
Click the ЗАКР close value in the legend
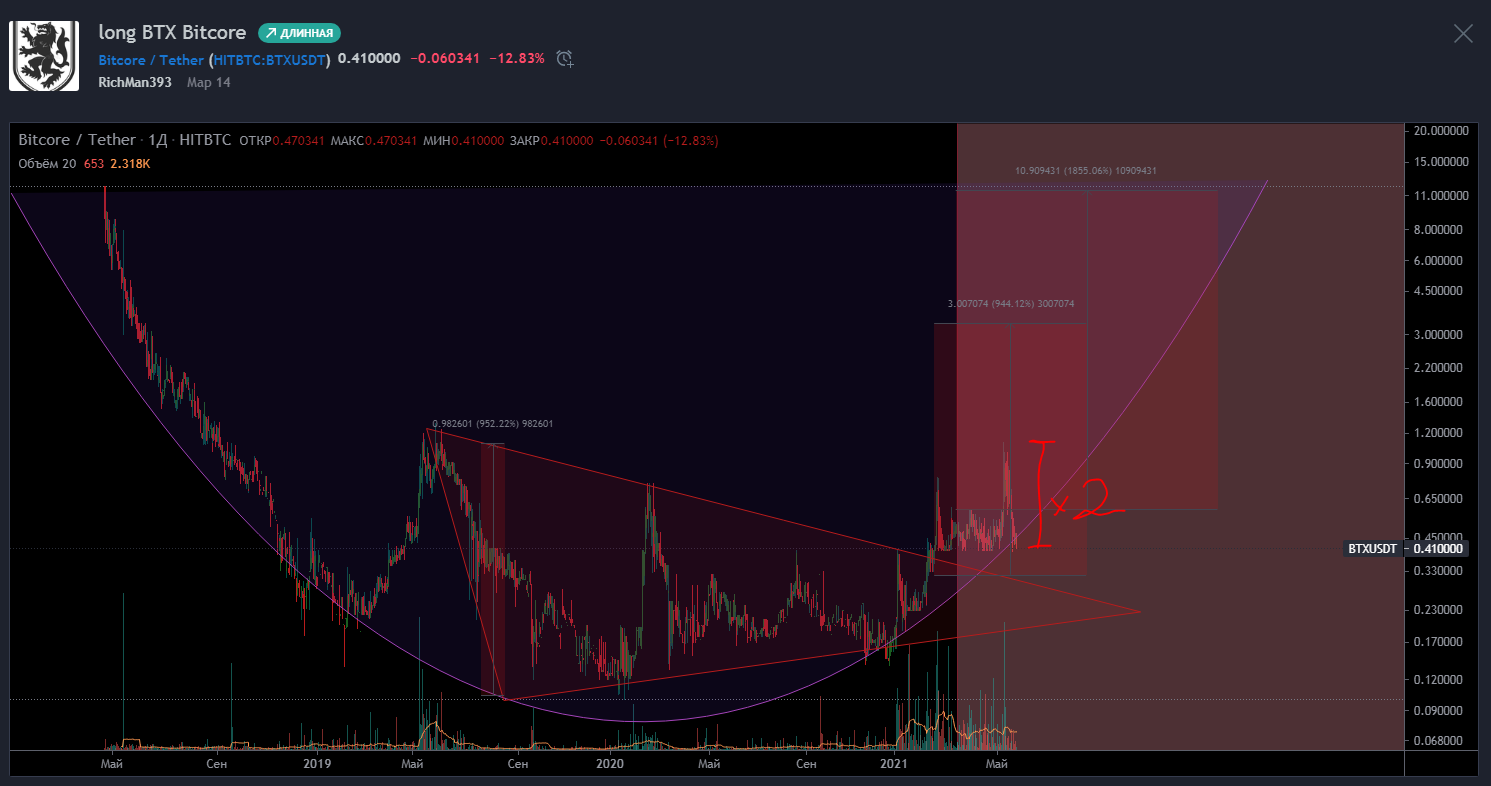click(x=566, y=141)
